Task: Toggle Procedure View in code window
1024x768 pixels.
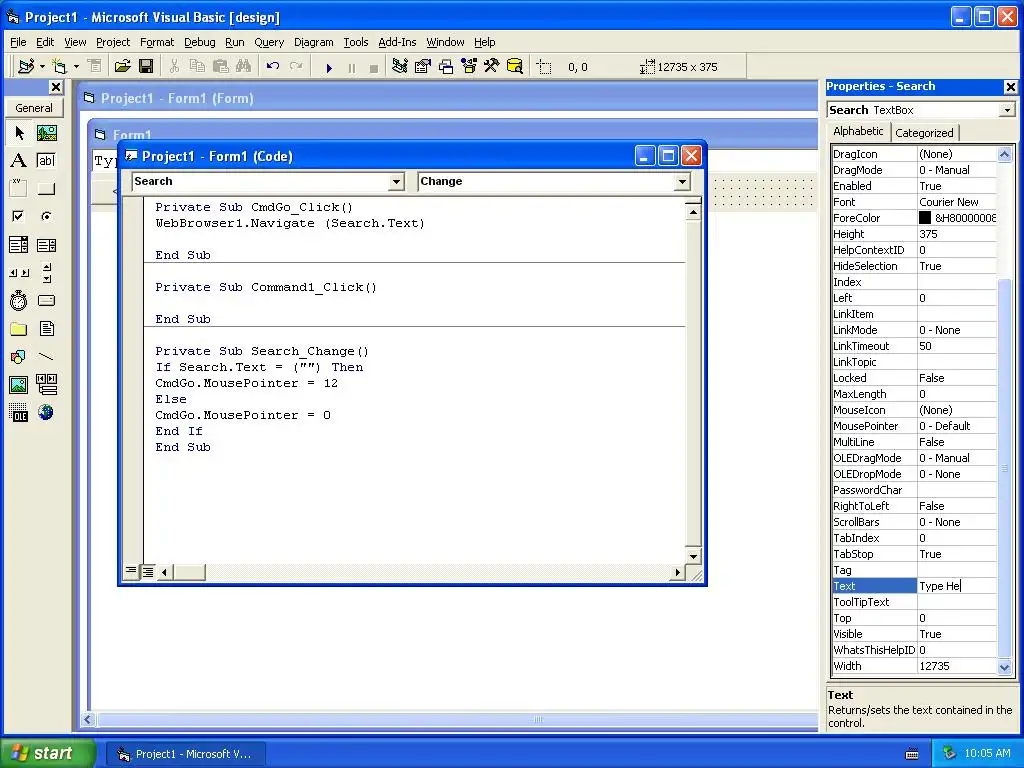Action: click(131, 572)
